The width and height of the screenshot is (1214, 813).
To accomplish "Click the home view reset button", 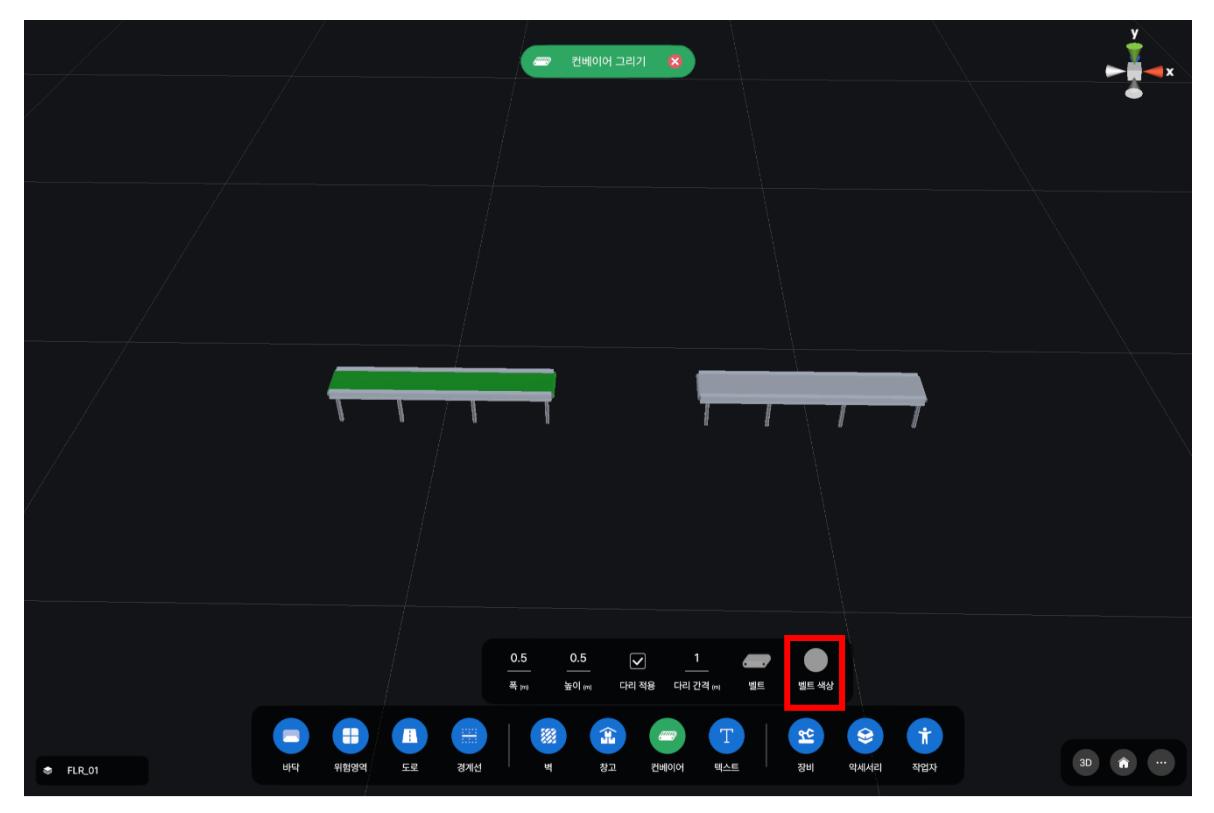I will [1124, 762].
